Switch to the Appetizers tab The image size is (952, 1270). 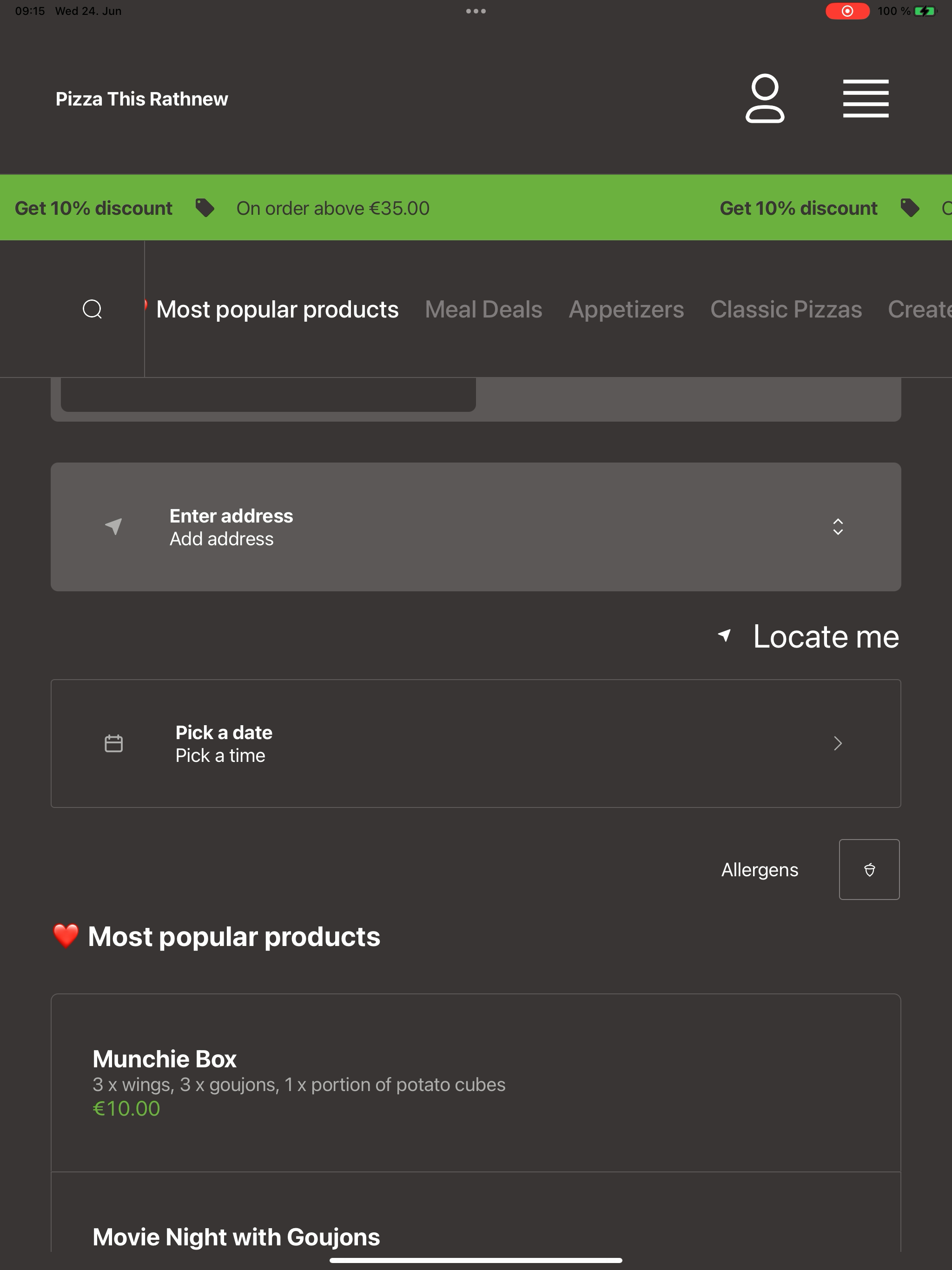pyautogui.click(x=627, y=309)
